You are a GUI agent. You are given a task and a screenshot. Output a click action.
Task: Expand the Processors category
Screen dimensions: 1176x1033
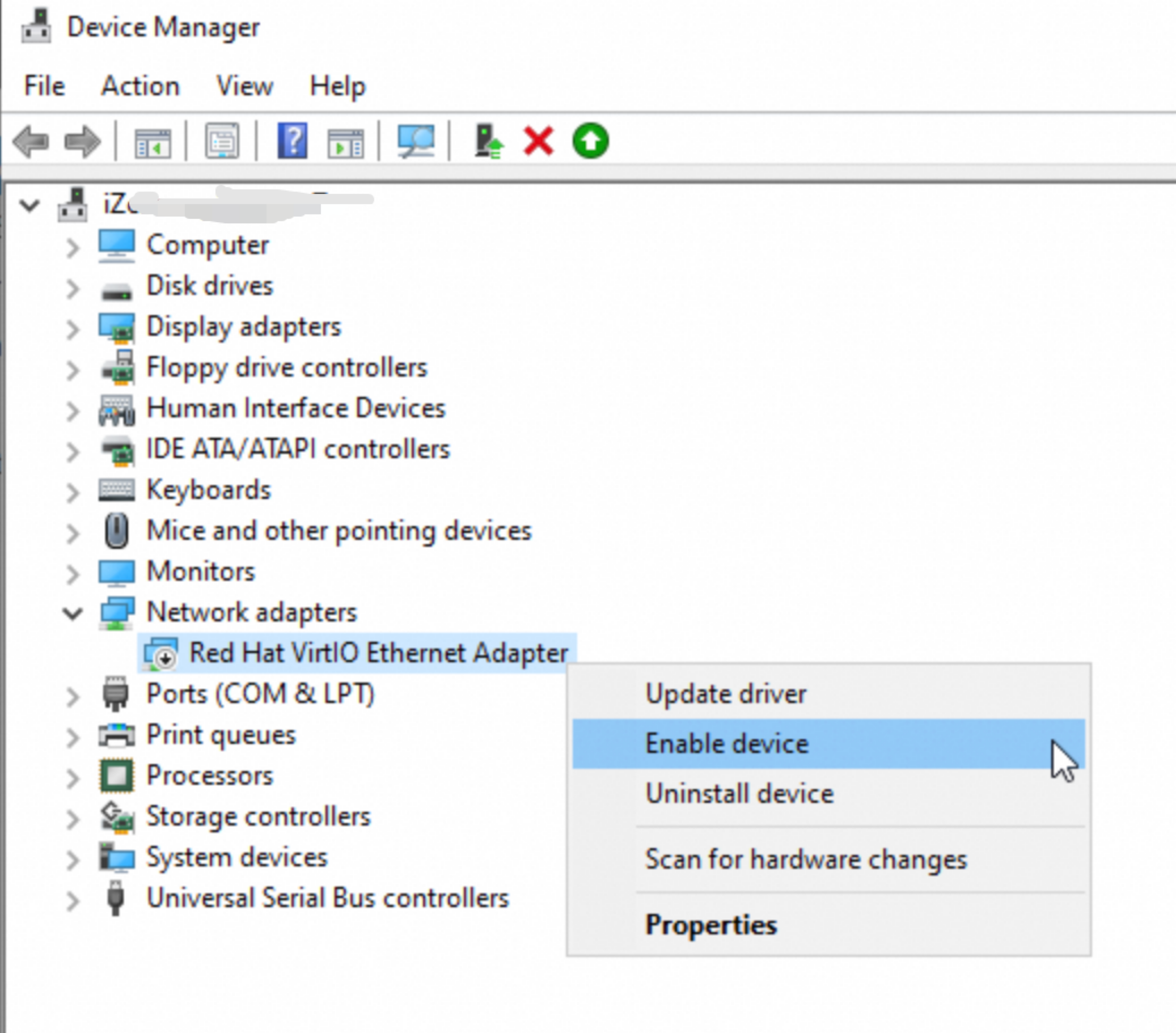[x=73, y=778]
